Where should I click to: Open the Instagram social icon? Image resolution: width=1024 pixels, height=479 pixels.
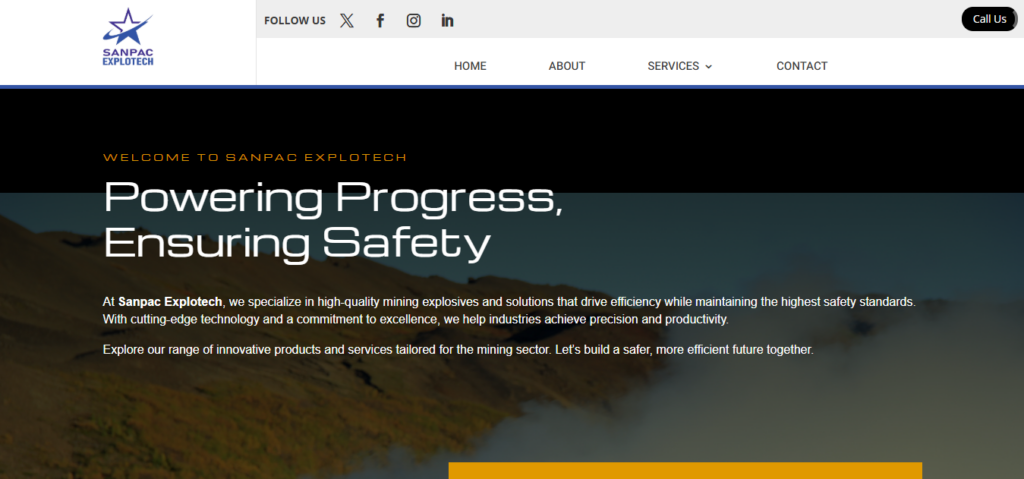(x=413, y=20)
